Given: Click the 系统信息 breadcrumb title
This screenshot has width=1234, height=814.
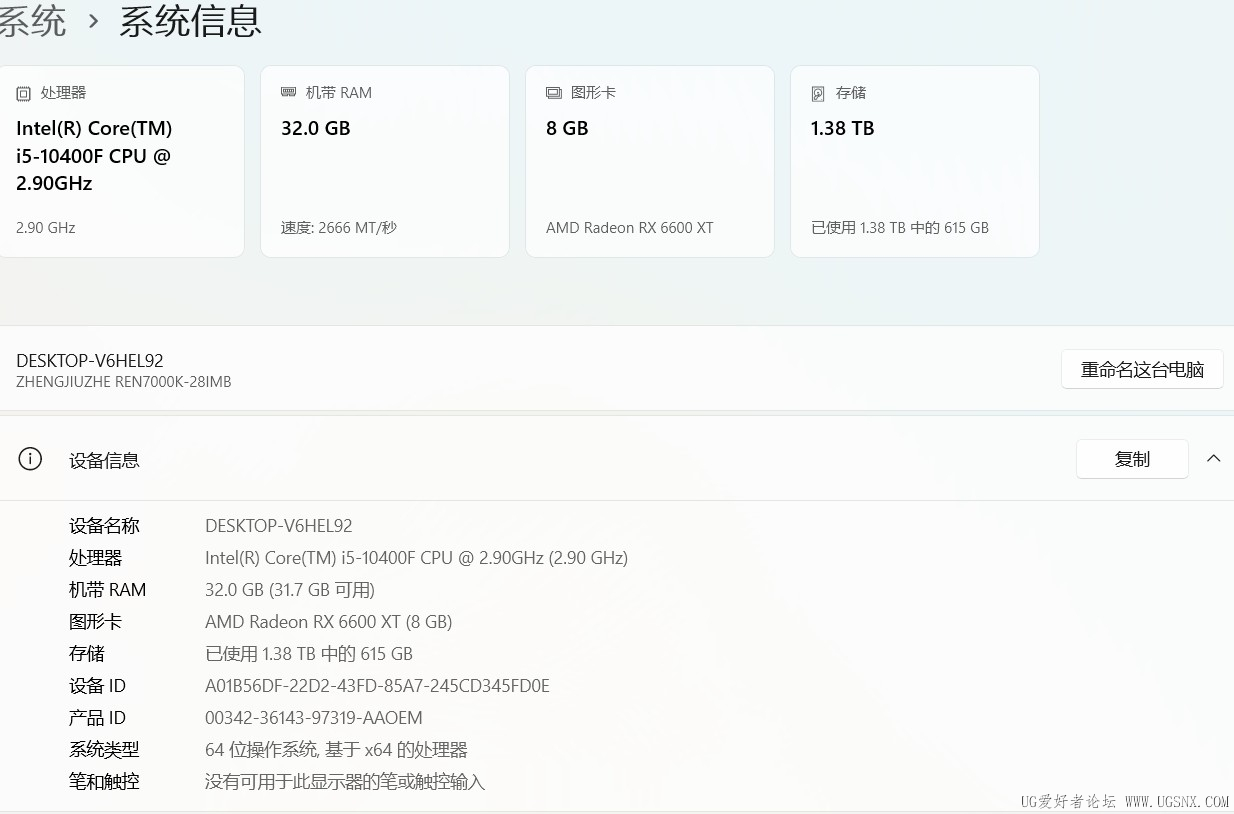Looking at the screenshot, I should 190,20.
